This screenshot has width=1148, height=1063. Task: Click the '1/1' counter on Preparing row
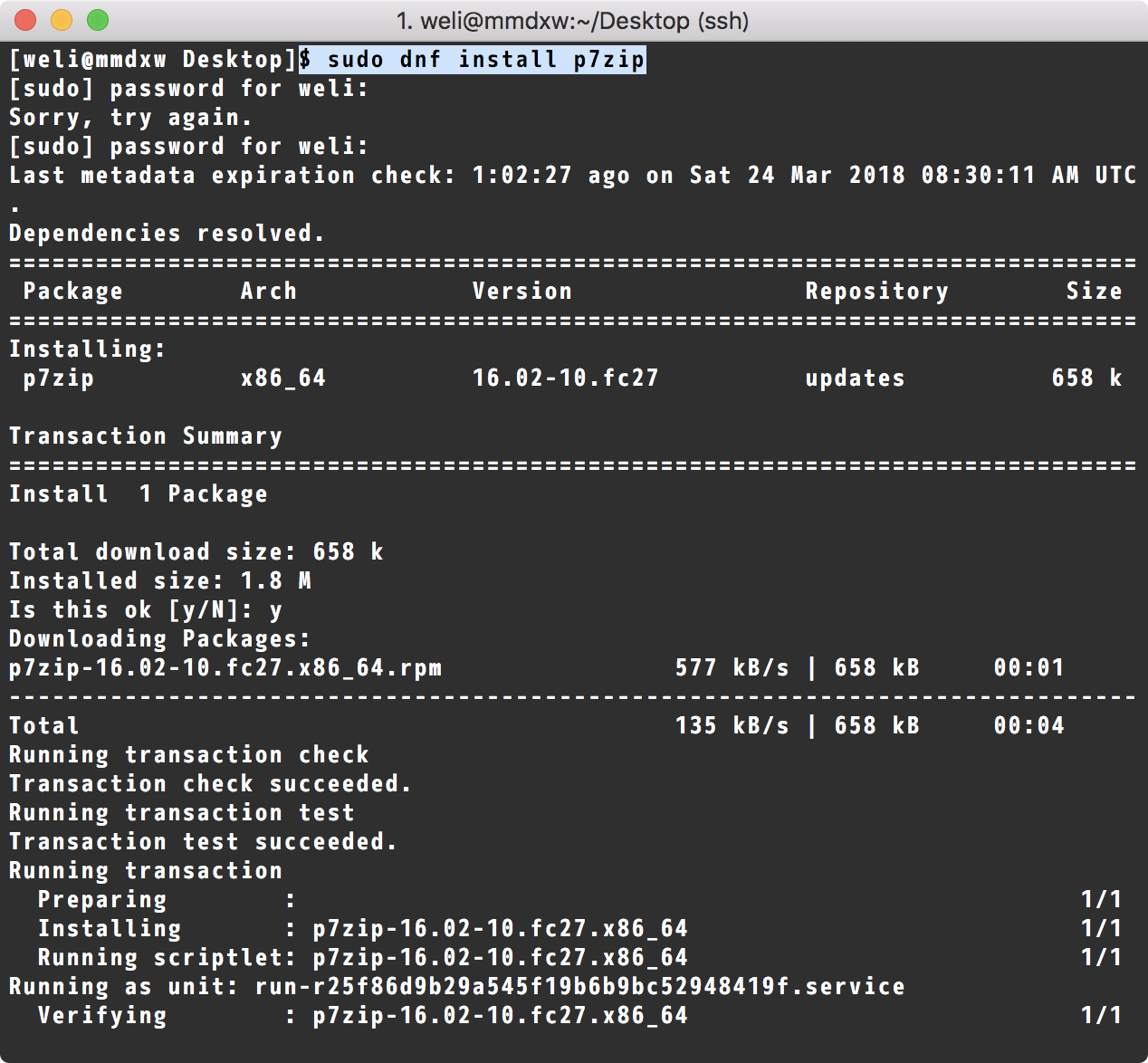tap(1102, 900)
